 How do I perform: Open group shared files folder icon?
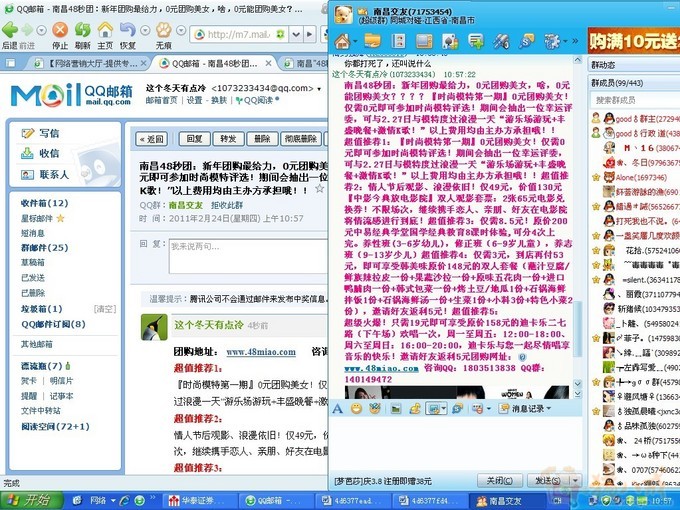pos(373,42)
